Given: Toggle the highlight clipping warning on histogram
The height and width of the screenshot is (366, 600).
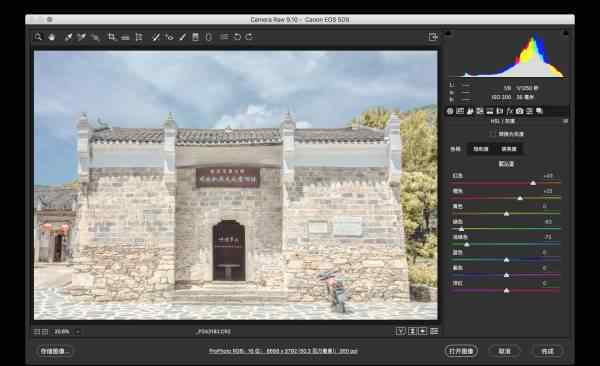Looking at the screenshot, I should 565,34.
